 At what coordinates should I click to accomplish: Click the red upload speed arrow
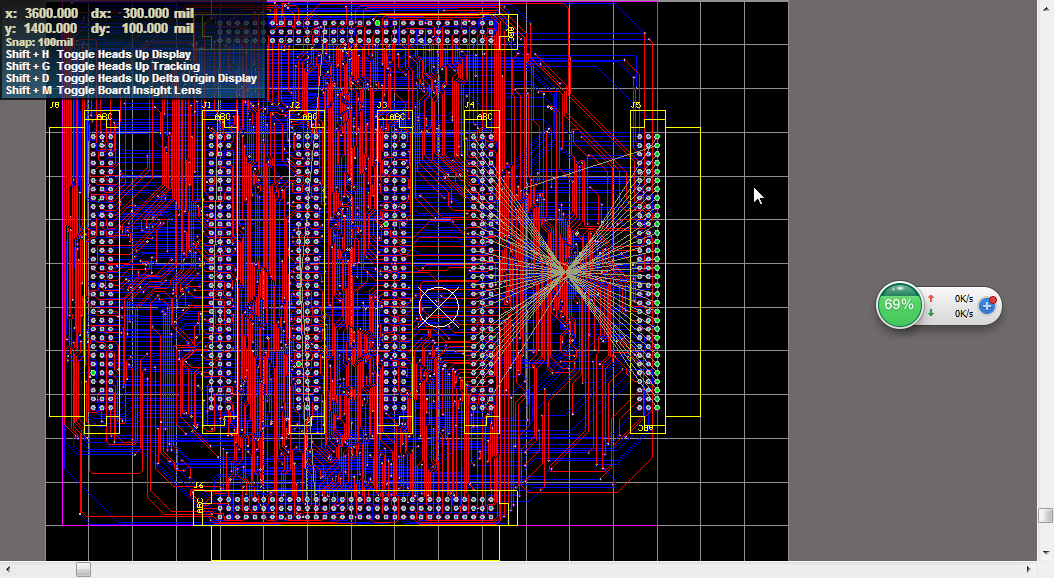coord(931,298)
